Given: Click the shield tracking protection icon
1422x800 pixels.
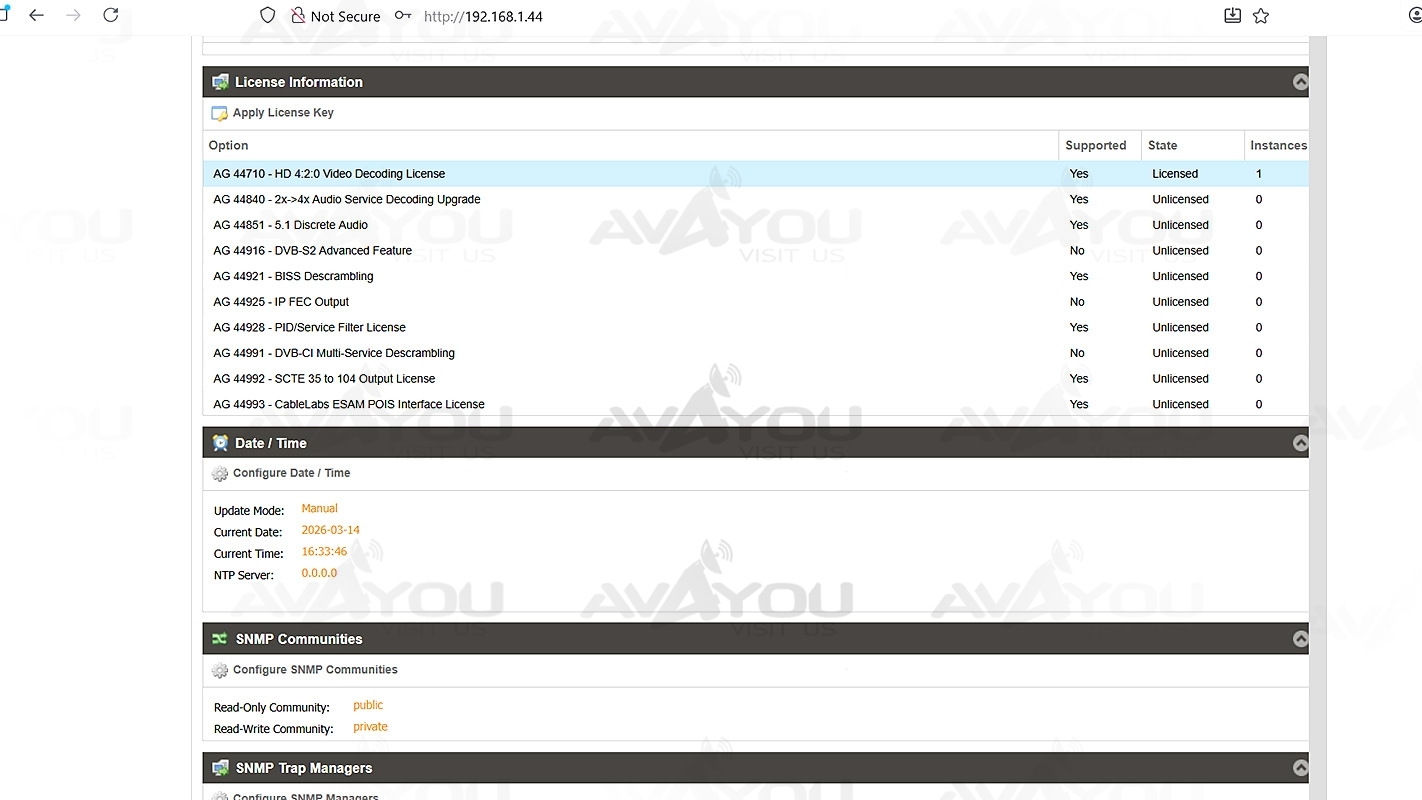Looking at the screenshot, I should 267,16.
